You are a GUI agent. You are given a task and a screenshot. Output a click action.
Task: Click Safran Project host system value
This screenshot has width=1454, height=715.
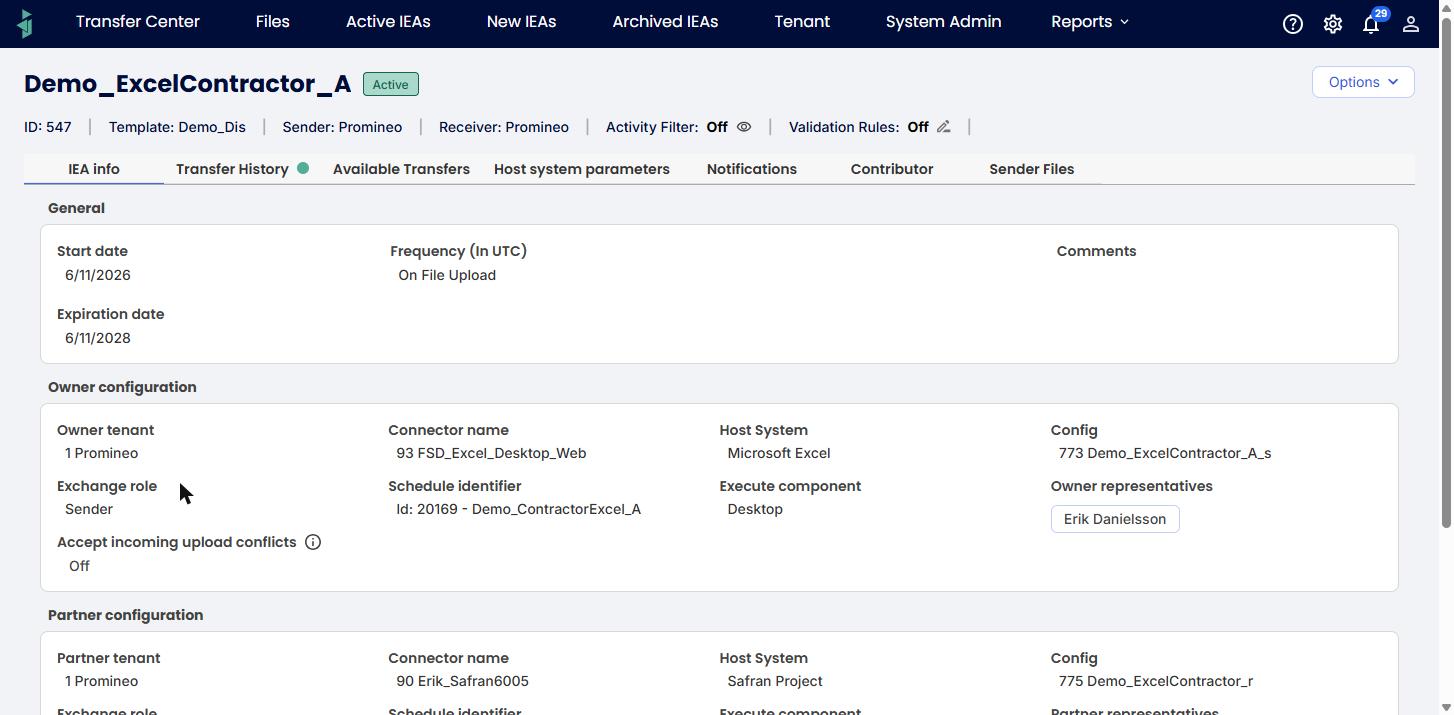click(775, 681)
